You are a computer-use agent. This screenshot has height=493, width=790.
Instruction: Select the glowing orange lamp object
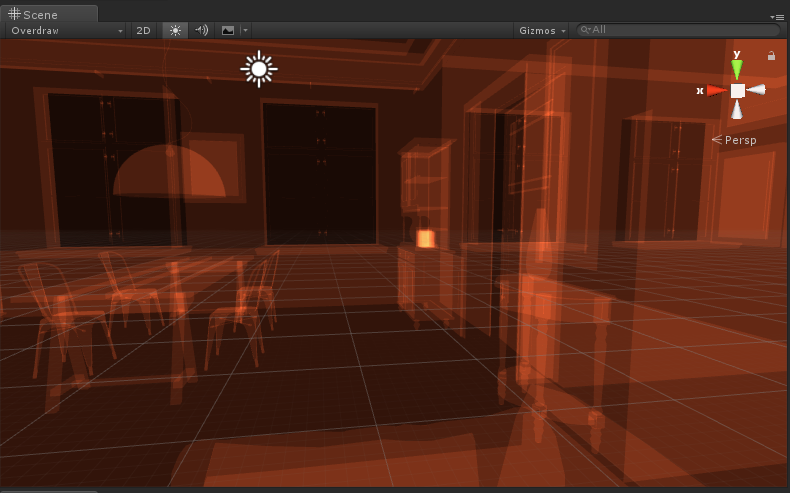tap(425, 239)
